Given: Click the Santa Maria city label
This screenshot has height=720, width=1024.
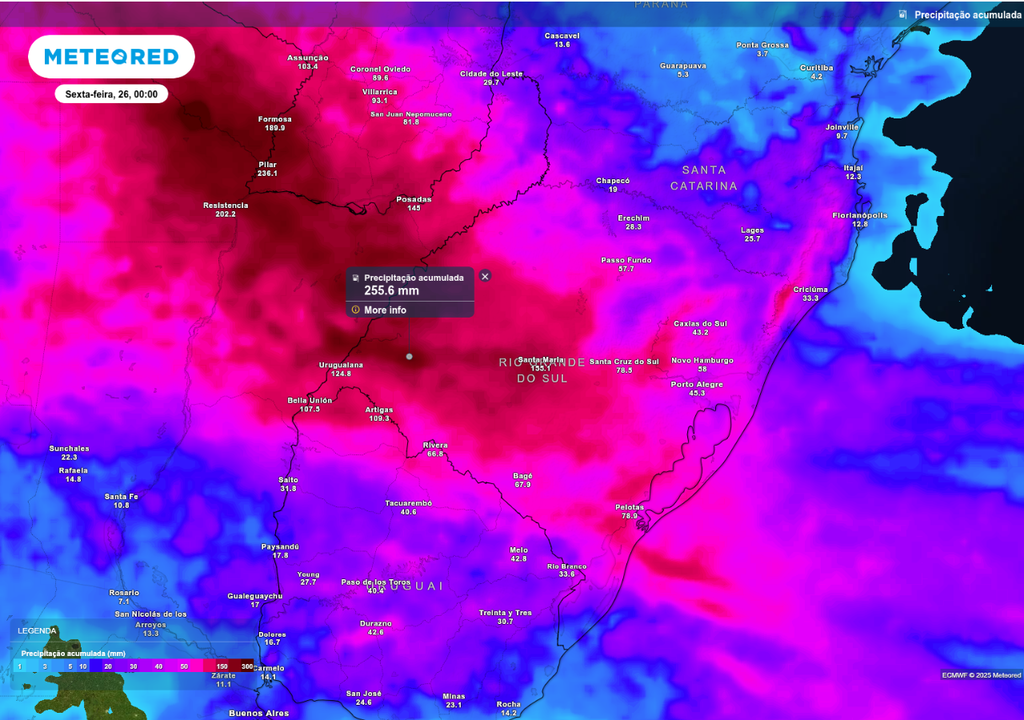Looking at the screenshot, I should pyautogui.click(x=539, y=359).
